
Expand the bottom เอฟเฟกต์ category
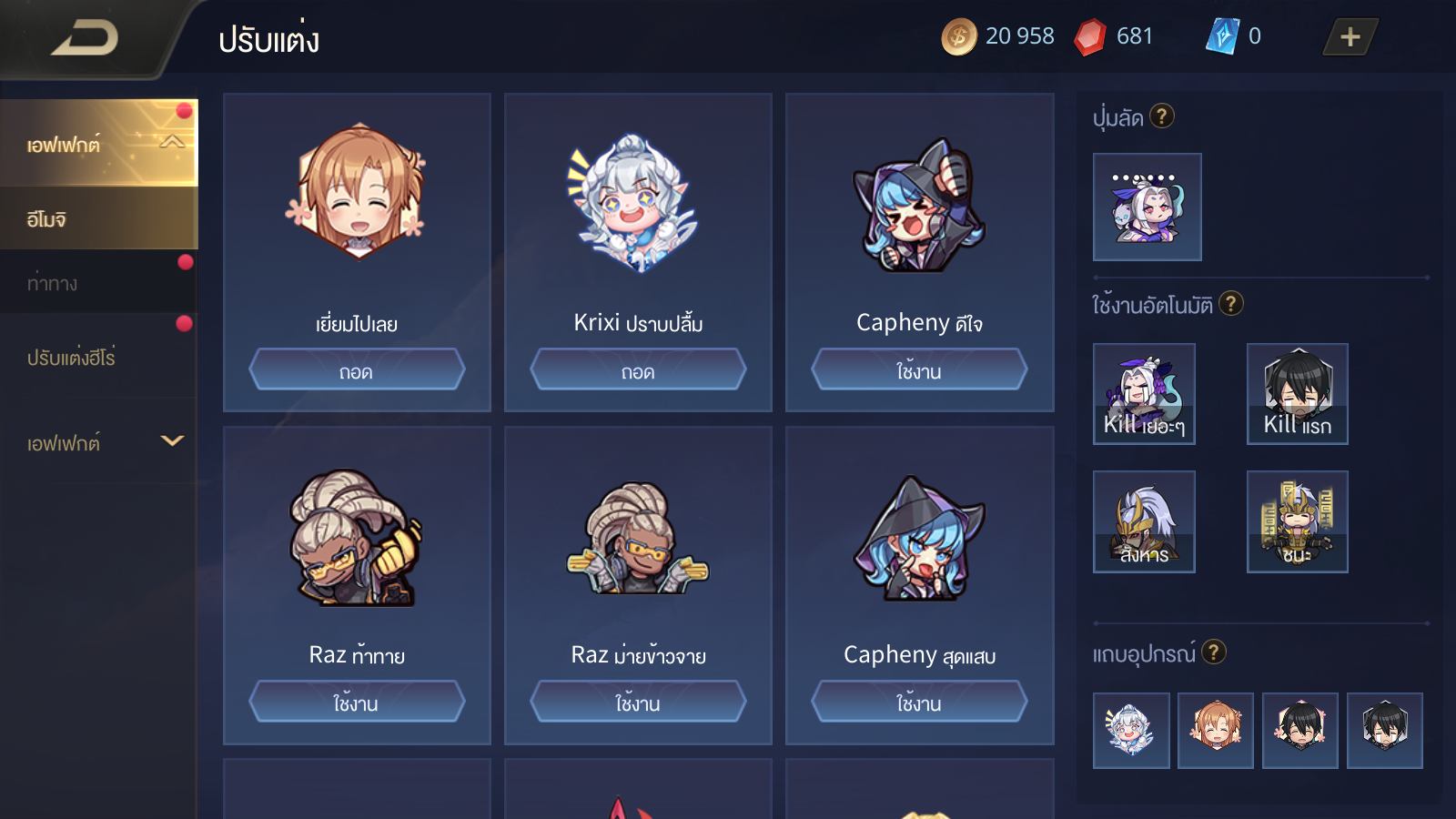click(172, 441)
